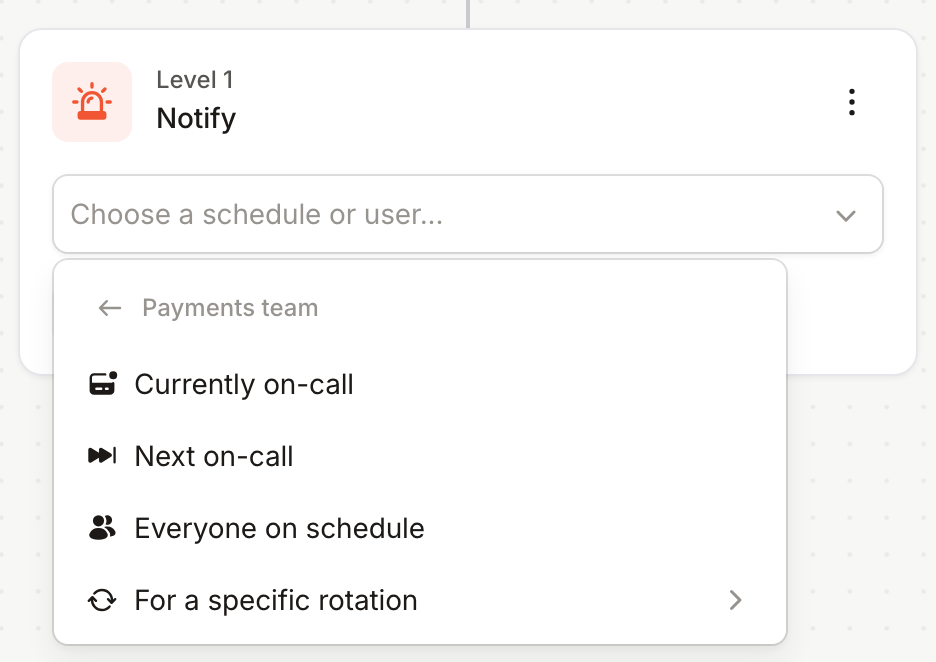Click the people icon for Everyone on schedule
The width and height of the screenshot is (936, 662).
point(103,528)
